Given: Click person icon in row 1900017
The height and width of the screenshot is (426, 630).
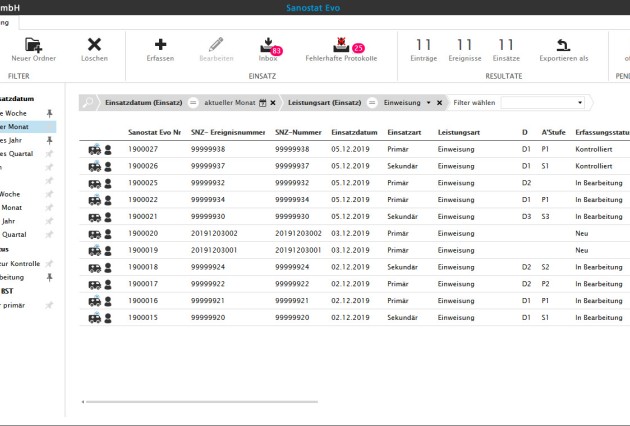Looking at the screenshot, I should [108, 285].
